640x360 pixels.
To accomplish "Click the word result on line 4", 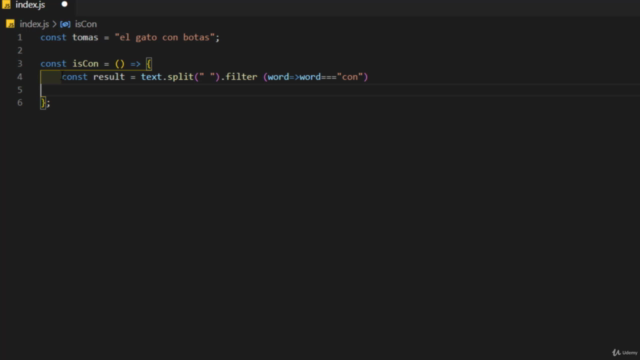I will [x=109, y=77].
